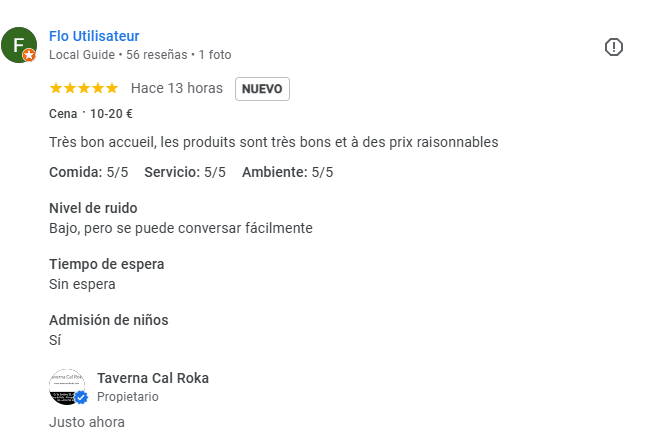Image resolution: width=660 pixels, height=436 pixels.
Task: Open Flo Utilisateur's green F avatar
Action: point(19,45)
